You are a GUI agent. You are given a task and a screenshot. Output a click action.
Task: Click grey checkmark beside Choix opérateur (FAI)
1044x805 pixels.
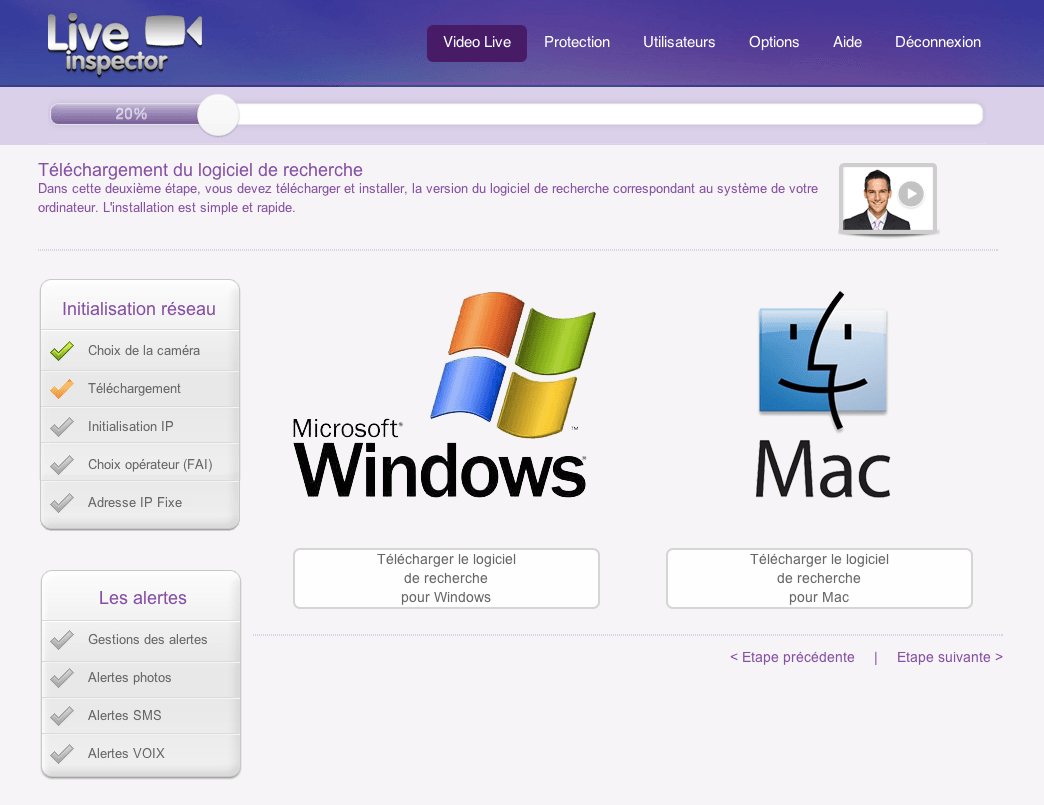tap(62, 464)
